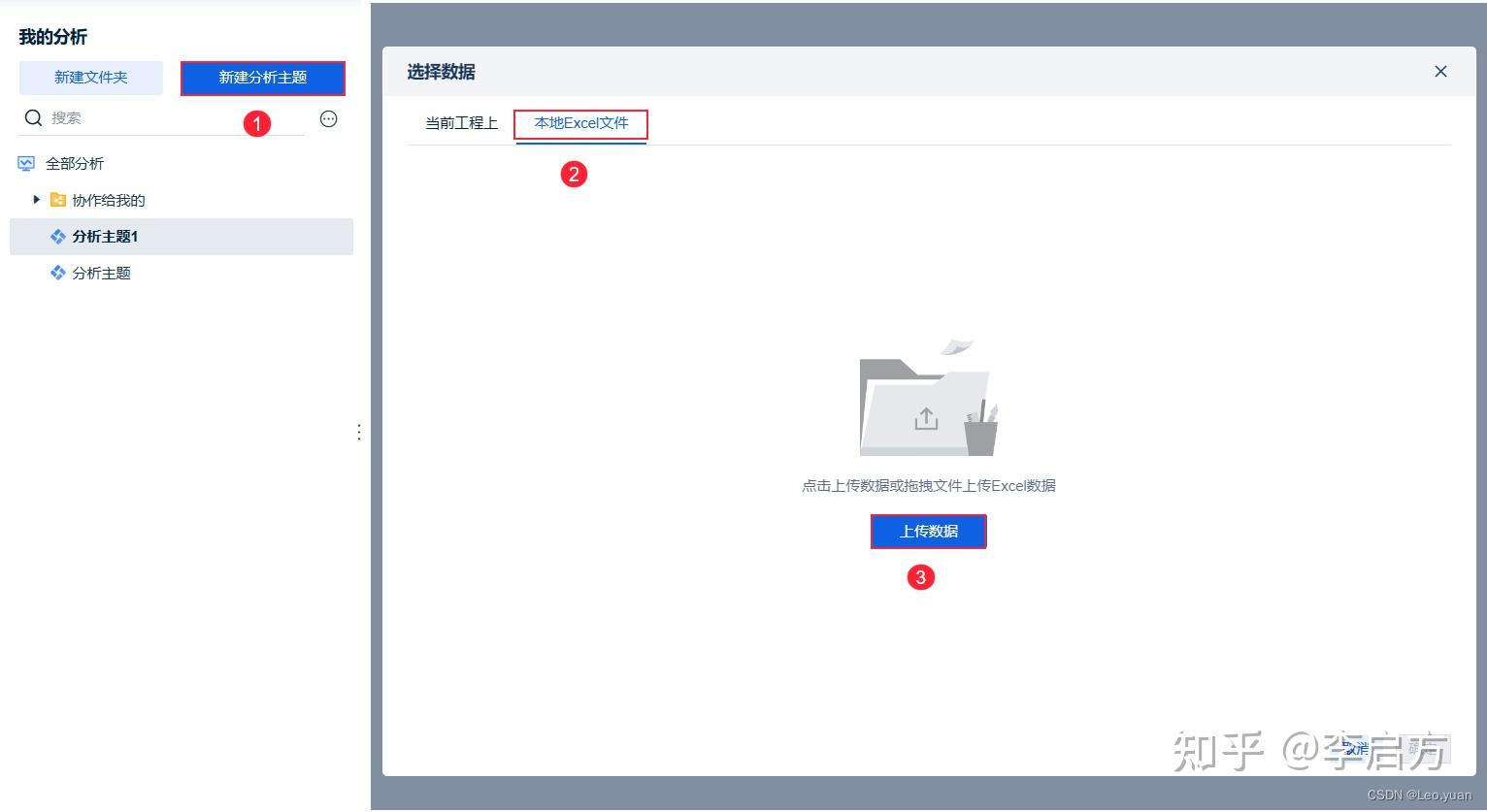
Task: Open the more options ellipsis icon
Action: [x=329, y=119]
